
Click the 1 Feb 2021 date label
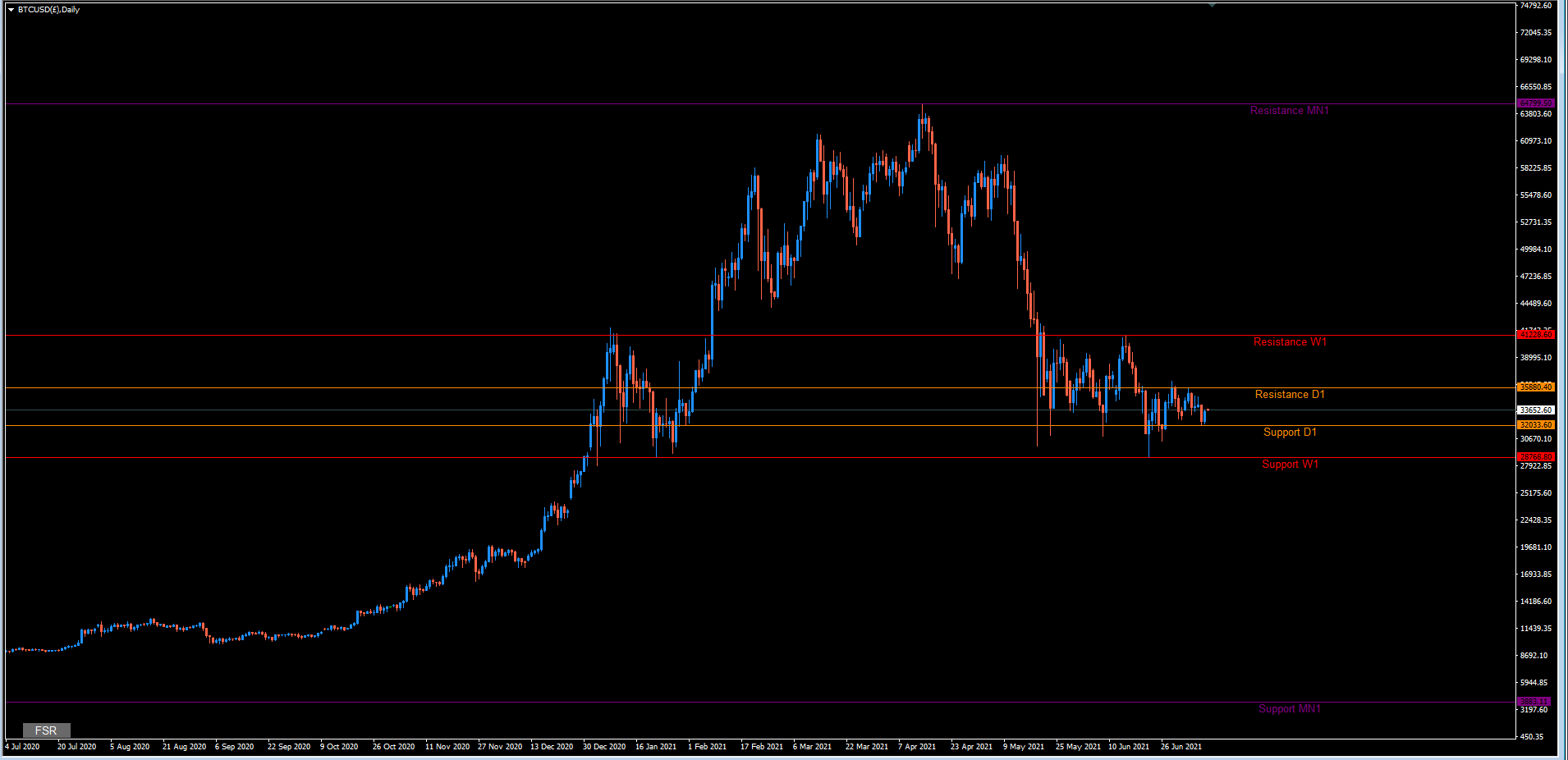coord(708,747)
